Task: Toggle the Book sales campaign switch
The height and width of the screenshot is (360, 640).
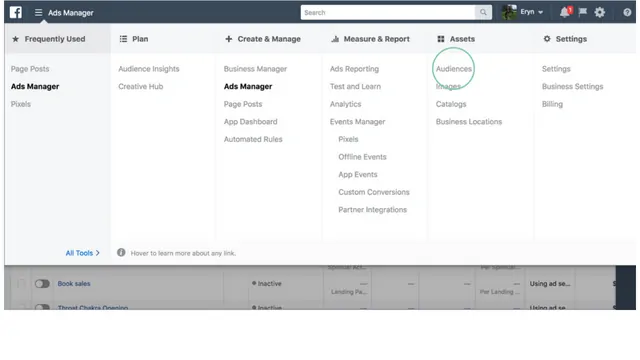Action: (42, 283)
